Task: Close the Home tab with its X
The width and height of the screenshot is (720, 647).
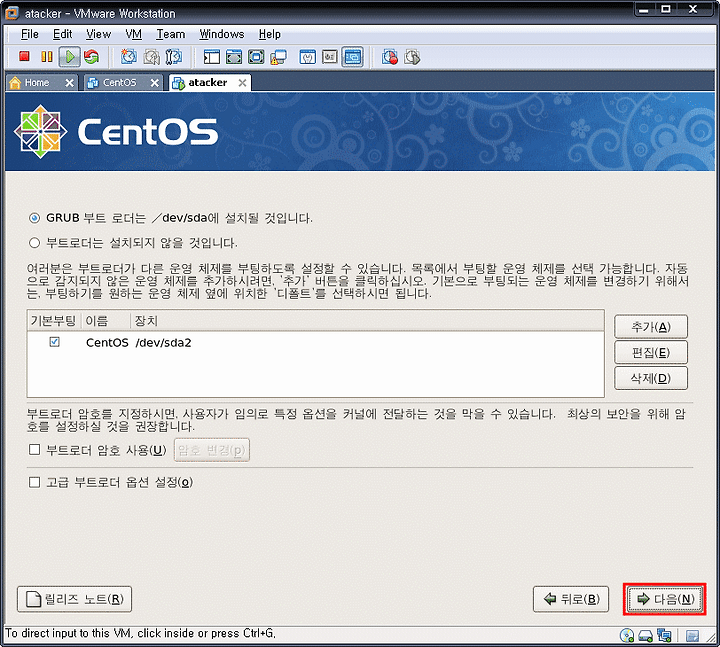Action: coord(69,83)
